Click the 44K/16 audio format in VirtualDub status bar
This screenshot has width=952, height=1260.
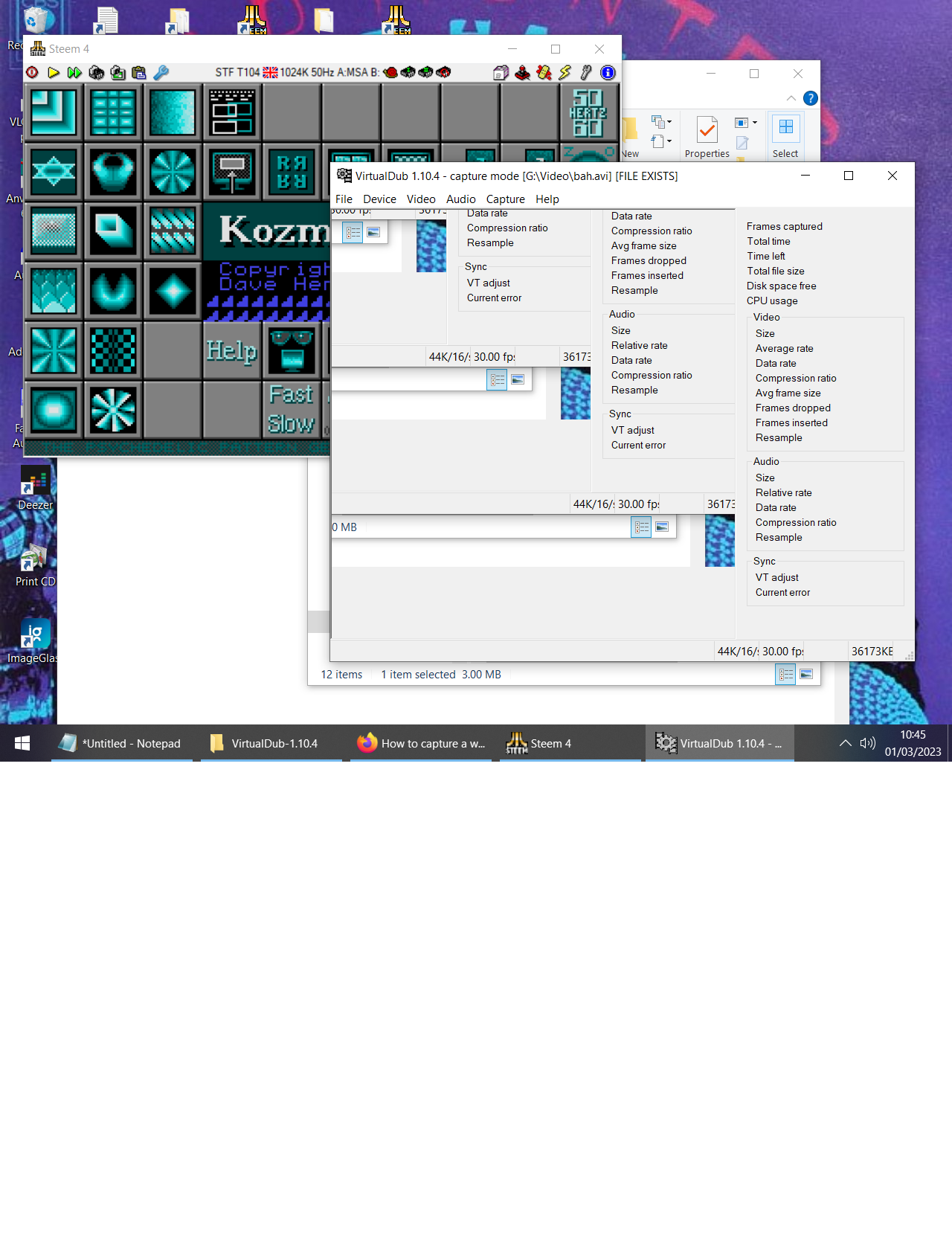[x=739, y=652]
